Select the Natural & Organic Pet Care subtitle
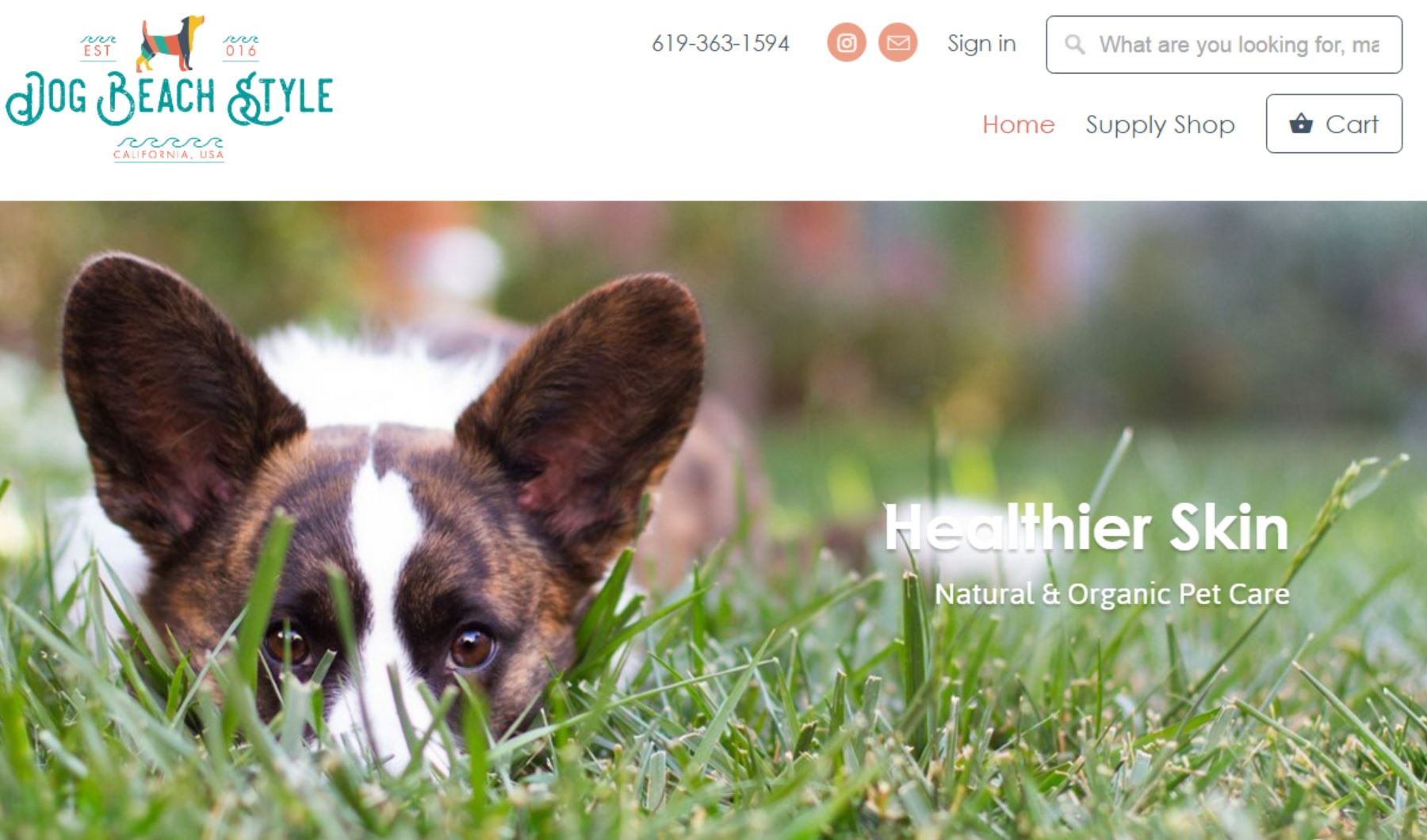The image size is (1427, 840). coord(1111,594)
